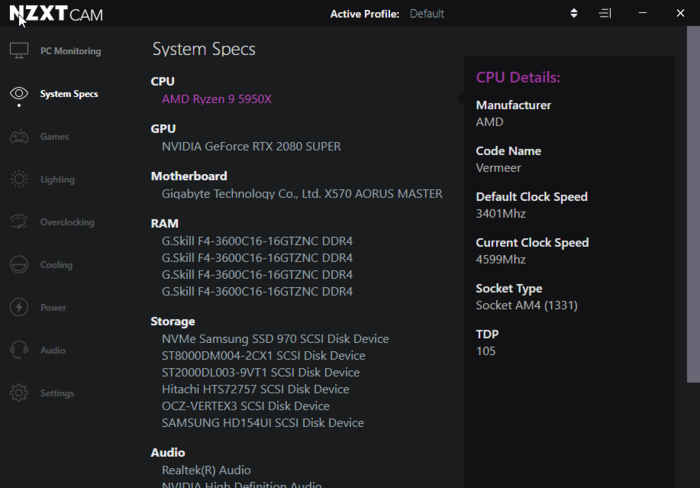The height and width of the screenshot is (488, 700).
Task: Open the Audio menu label
Action: click(x=53, y=350)
